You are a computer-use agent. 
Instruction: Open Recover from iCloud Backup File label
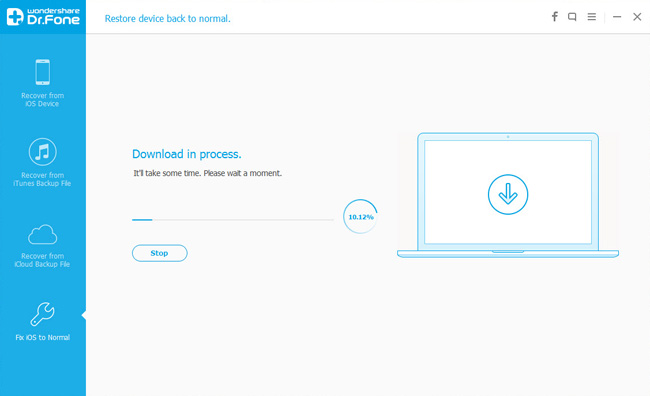42,260
